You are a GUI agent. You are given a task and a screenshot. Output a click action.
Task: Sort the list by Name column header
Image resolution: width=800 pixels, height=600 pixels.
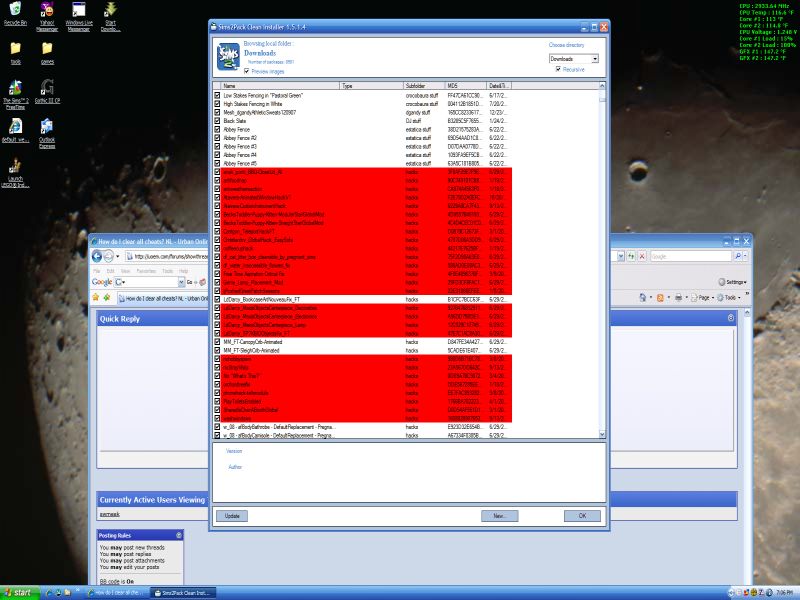click(x=280, y=86)
